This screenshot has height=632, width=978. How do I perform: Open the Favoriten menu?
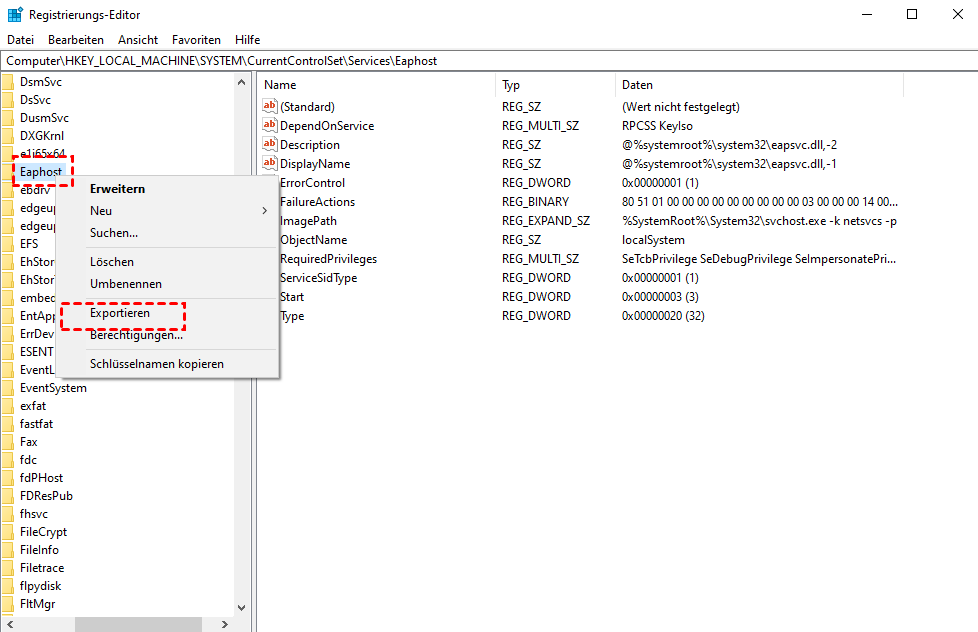coord(196,40)
